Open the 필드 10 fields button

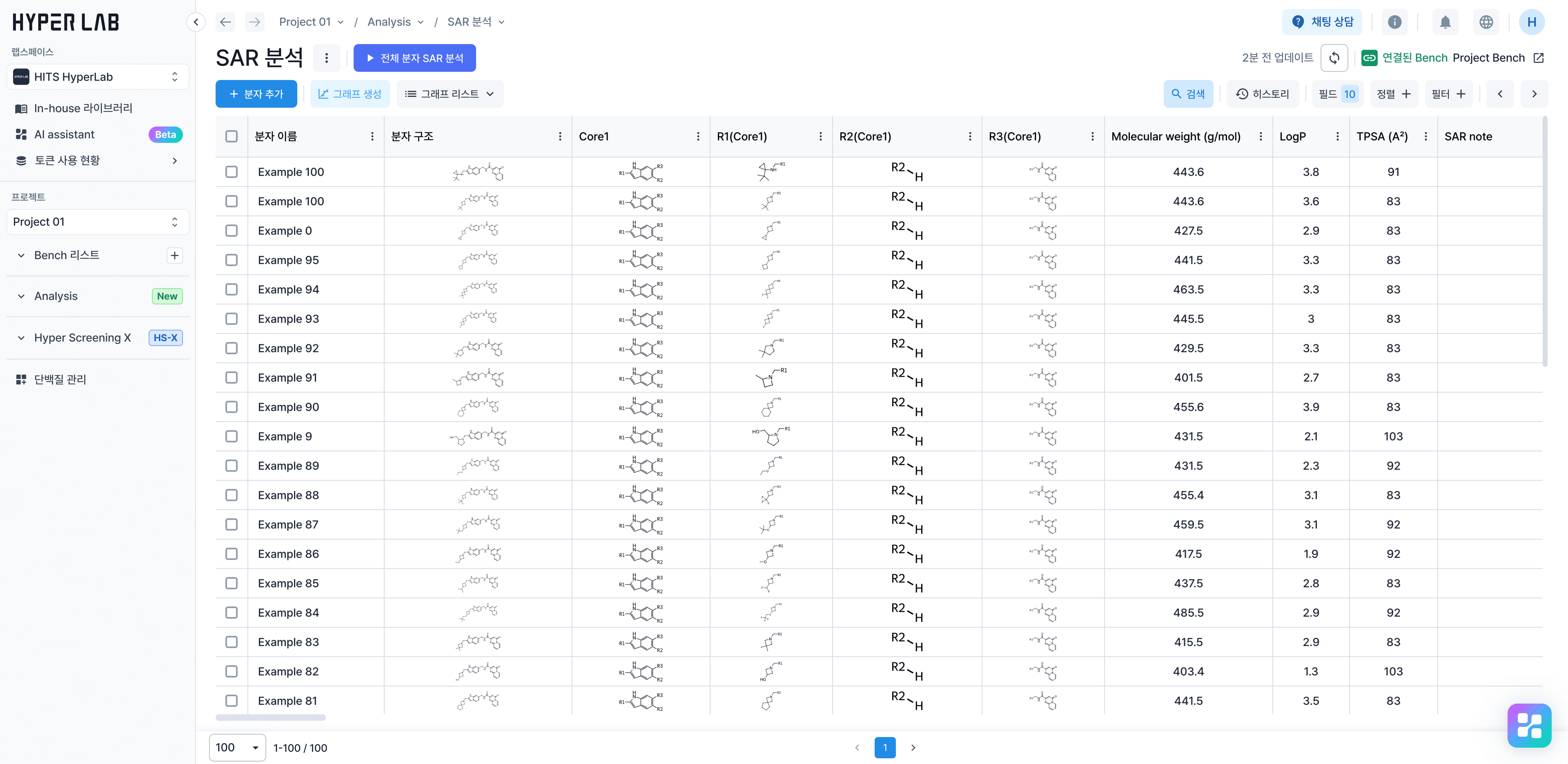(1337, 94)
